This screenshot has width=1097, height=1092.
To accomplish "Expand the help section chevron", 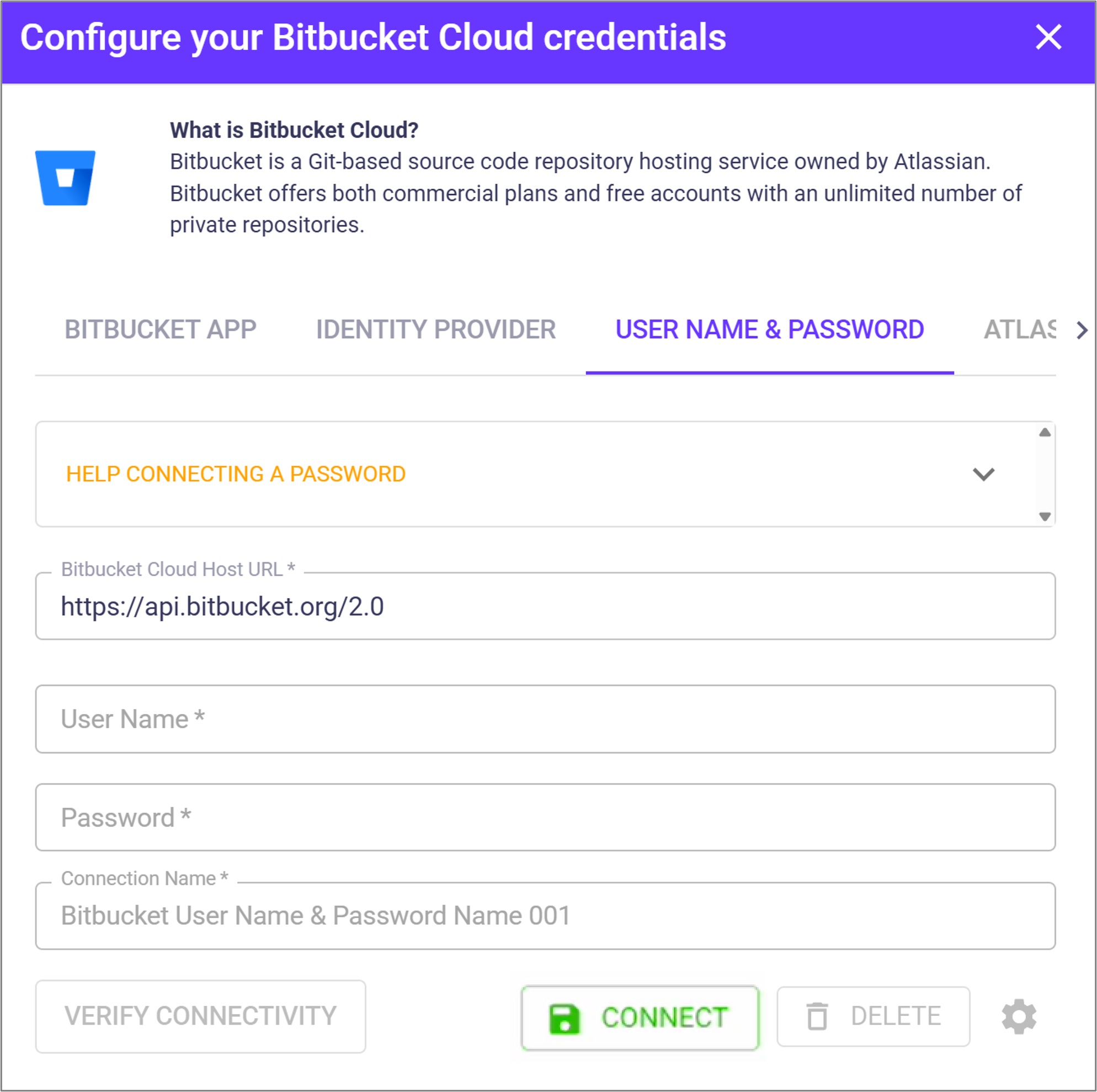I will pyautogui.click(x=983, y=474).
